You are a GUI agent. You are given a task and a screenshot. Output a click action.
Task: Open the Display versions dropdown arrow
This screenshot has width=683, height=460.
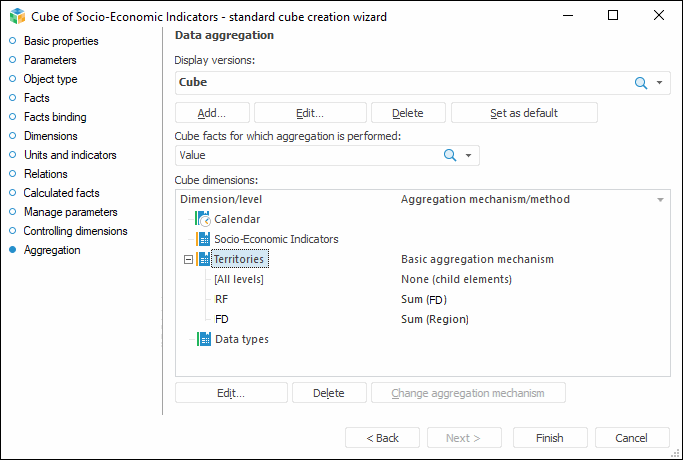(x=660, y=83)
